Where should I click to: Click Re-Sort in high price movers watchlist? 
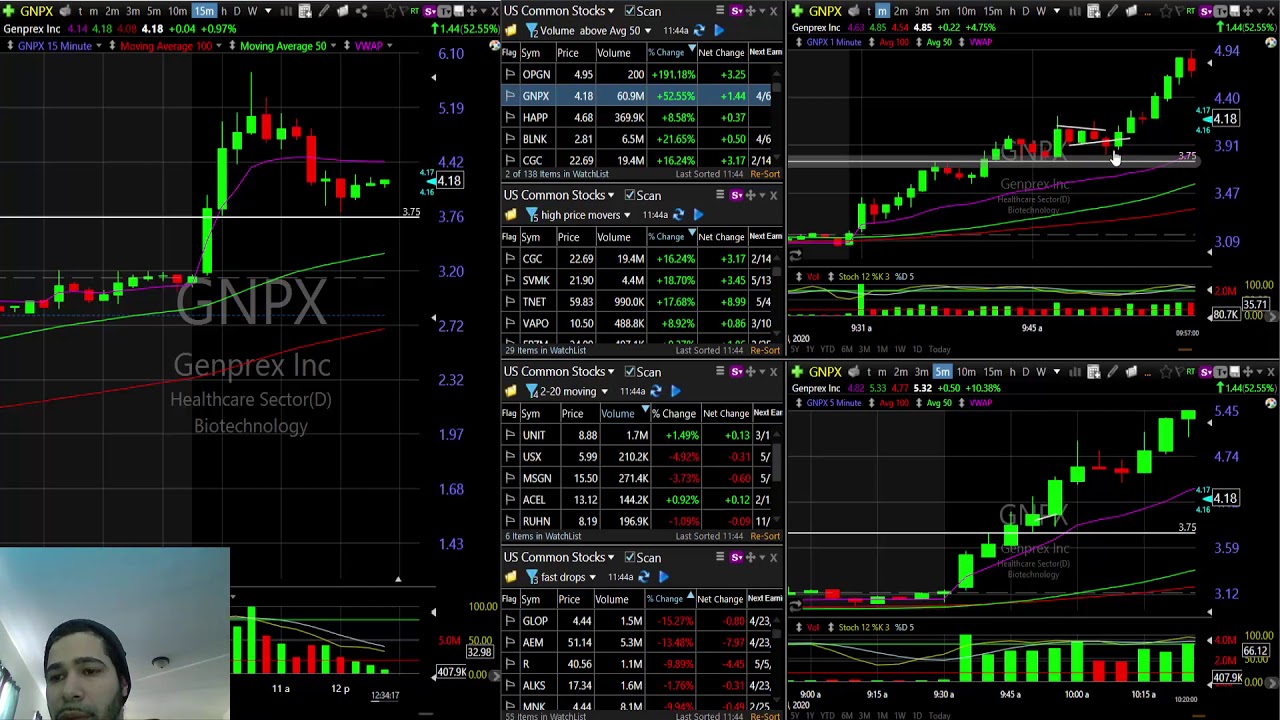tap(765, 350)
